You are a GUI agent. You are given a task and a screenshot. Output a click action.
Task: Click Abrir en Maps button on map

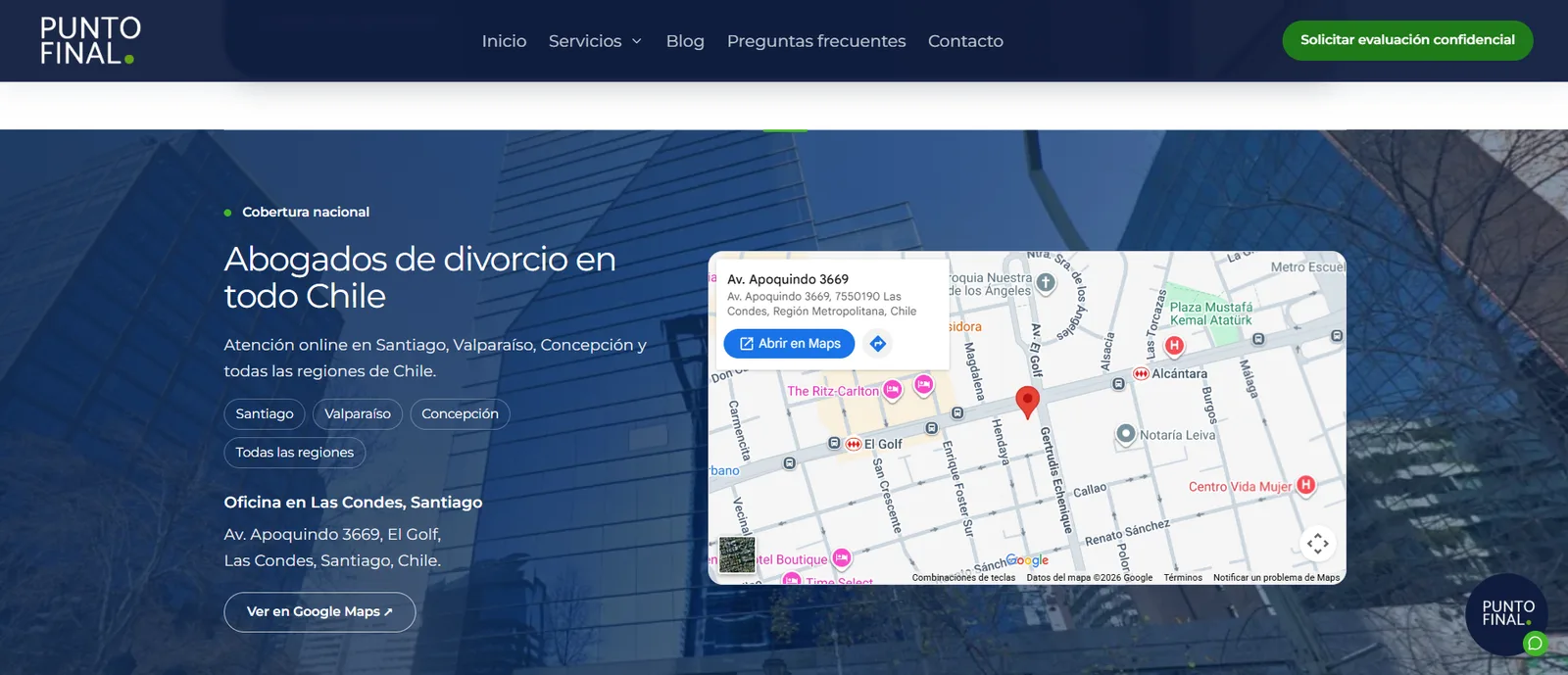point(789,344)
